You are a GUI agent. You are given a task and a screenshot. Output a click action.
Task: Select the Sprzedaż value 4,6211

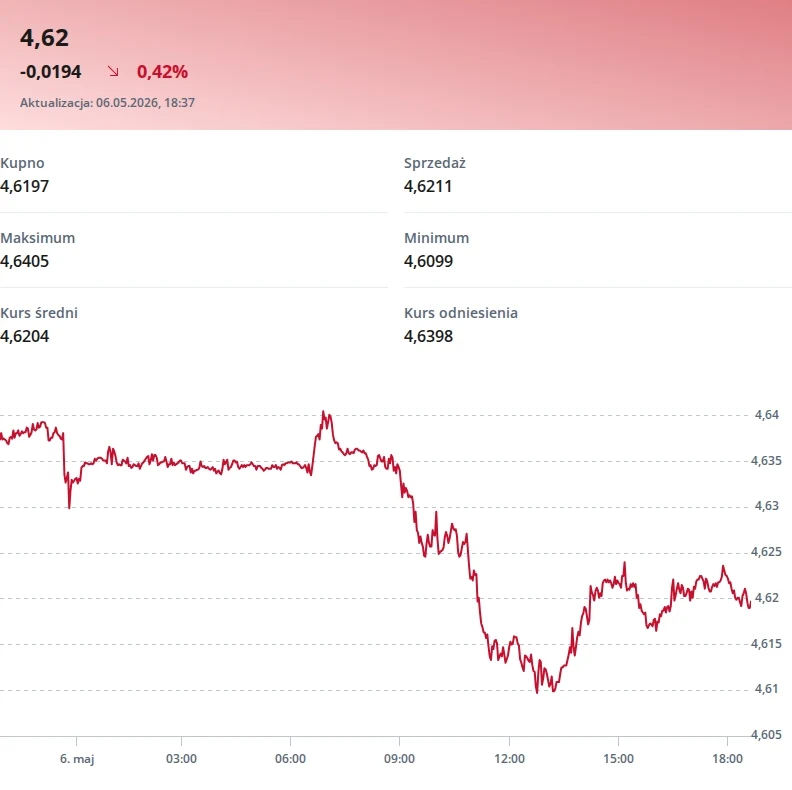tap(428, 186)
